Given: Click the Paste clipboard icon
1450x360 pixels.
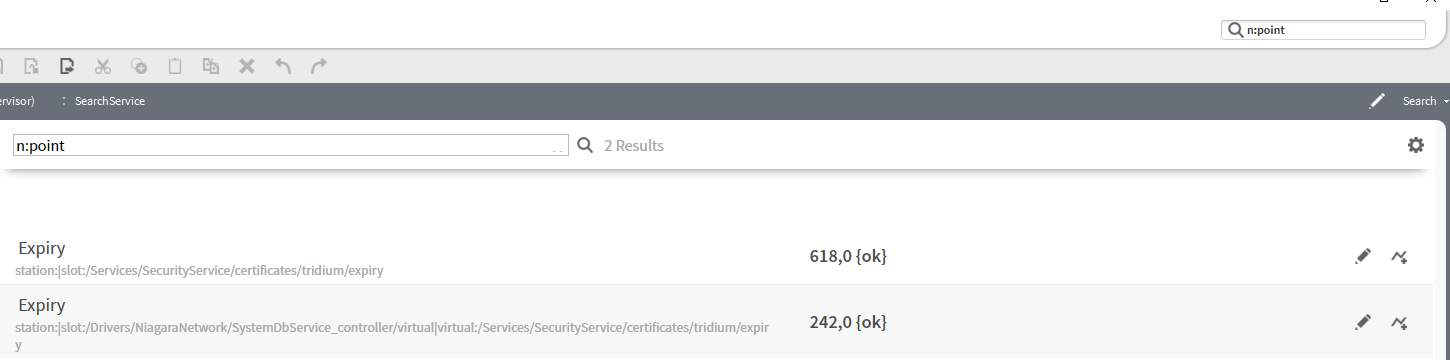Looking at the screenshot, I should 175,67.
